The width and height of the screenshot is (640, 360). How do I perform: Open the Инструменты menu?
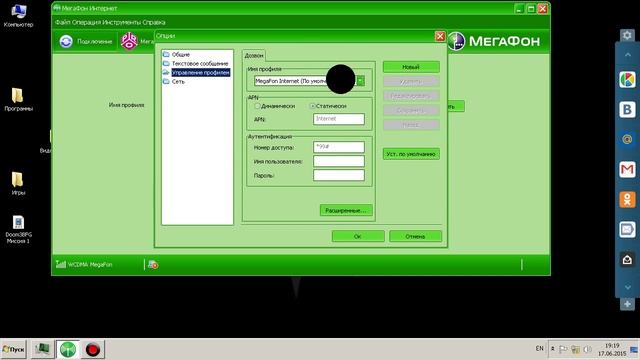click(121, 22)
